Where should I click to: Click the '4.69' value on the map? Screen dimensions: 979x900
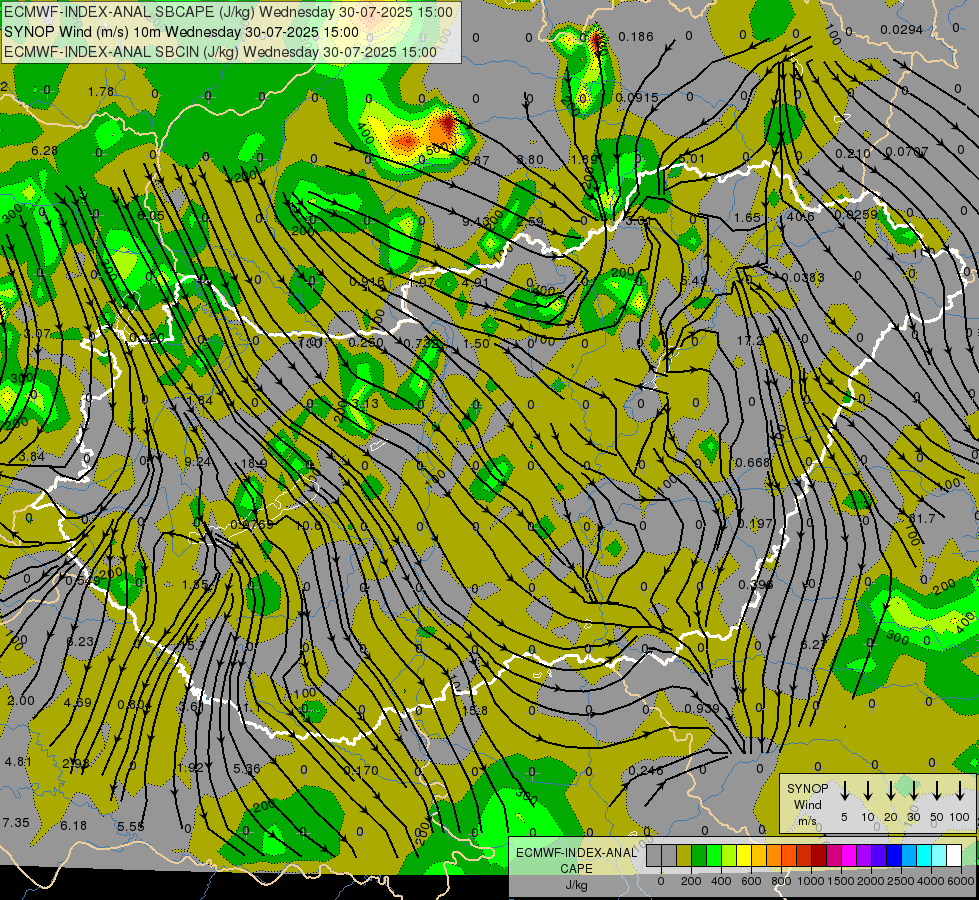coord(77,703)
